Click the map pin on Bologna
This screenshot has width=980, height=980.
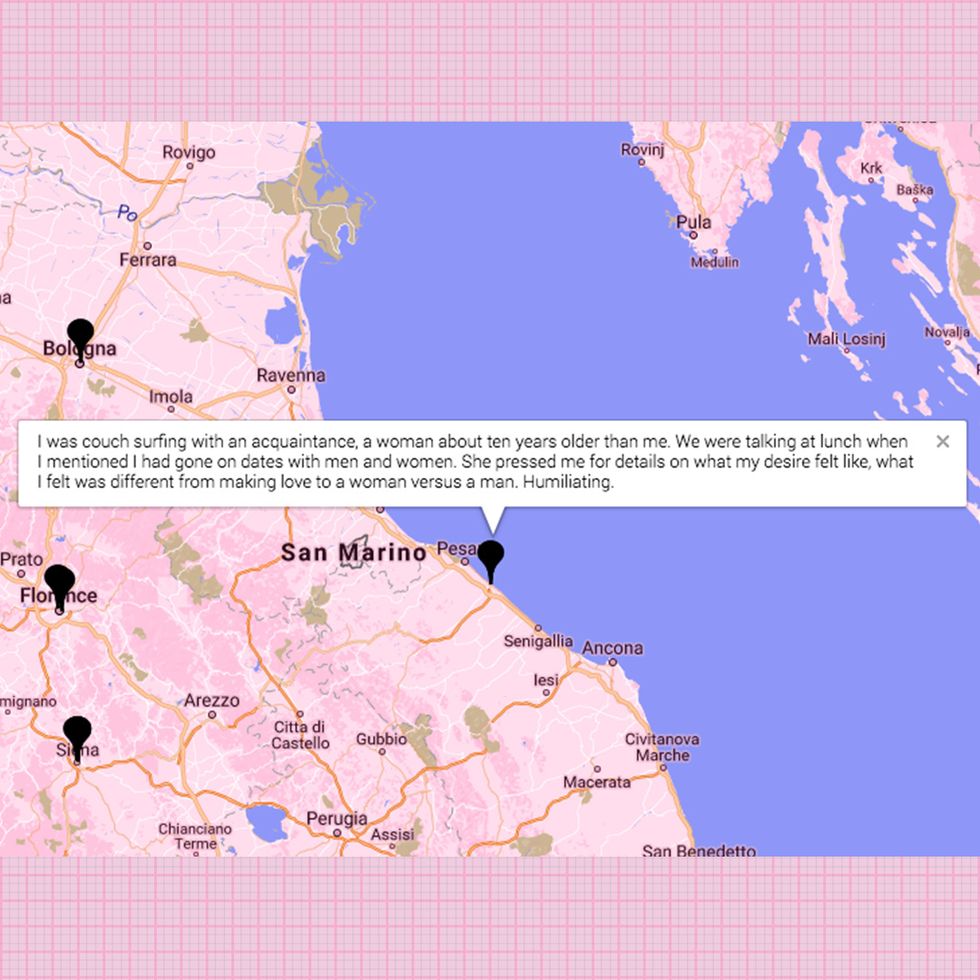pos(80,336)
